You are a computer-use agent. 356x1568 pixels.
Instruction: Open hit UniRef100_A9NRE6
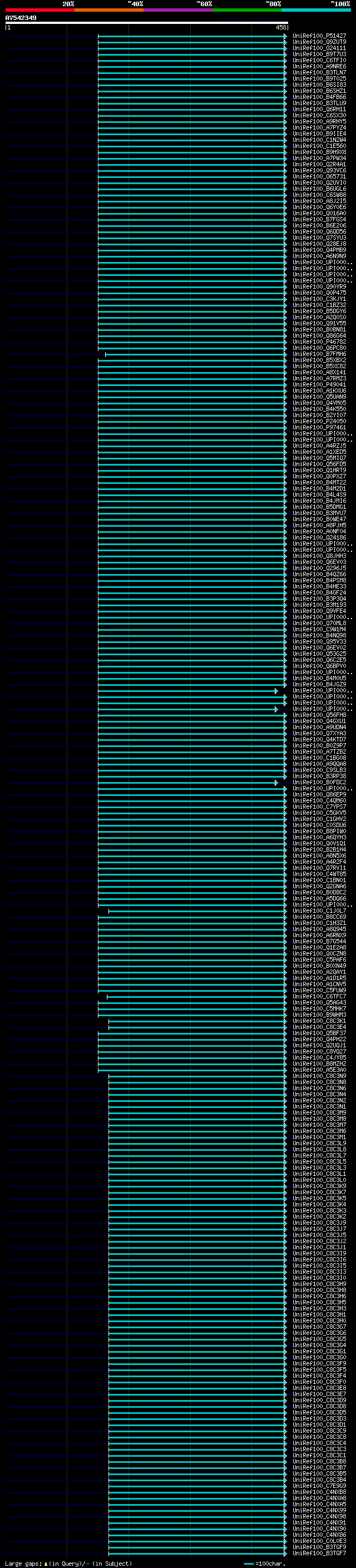(319, 66)
